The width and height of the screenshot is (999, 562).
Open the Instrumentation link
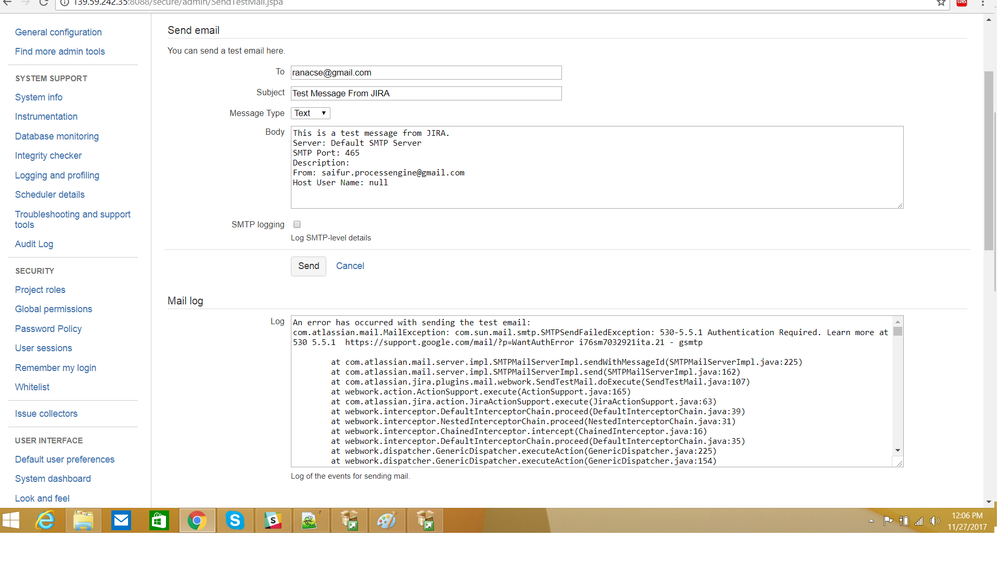(46, 117)
